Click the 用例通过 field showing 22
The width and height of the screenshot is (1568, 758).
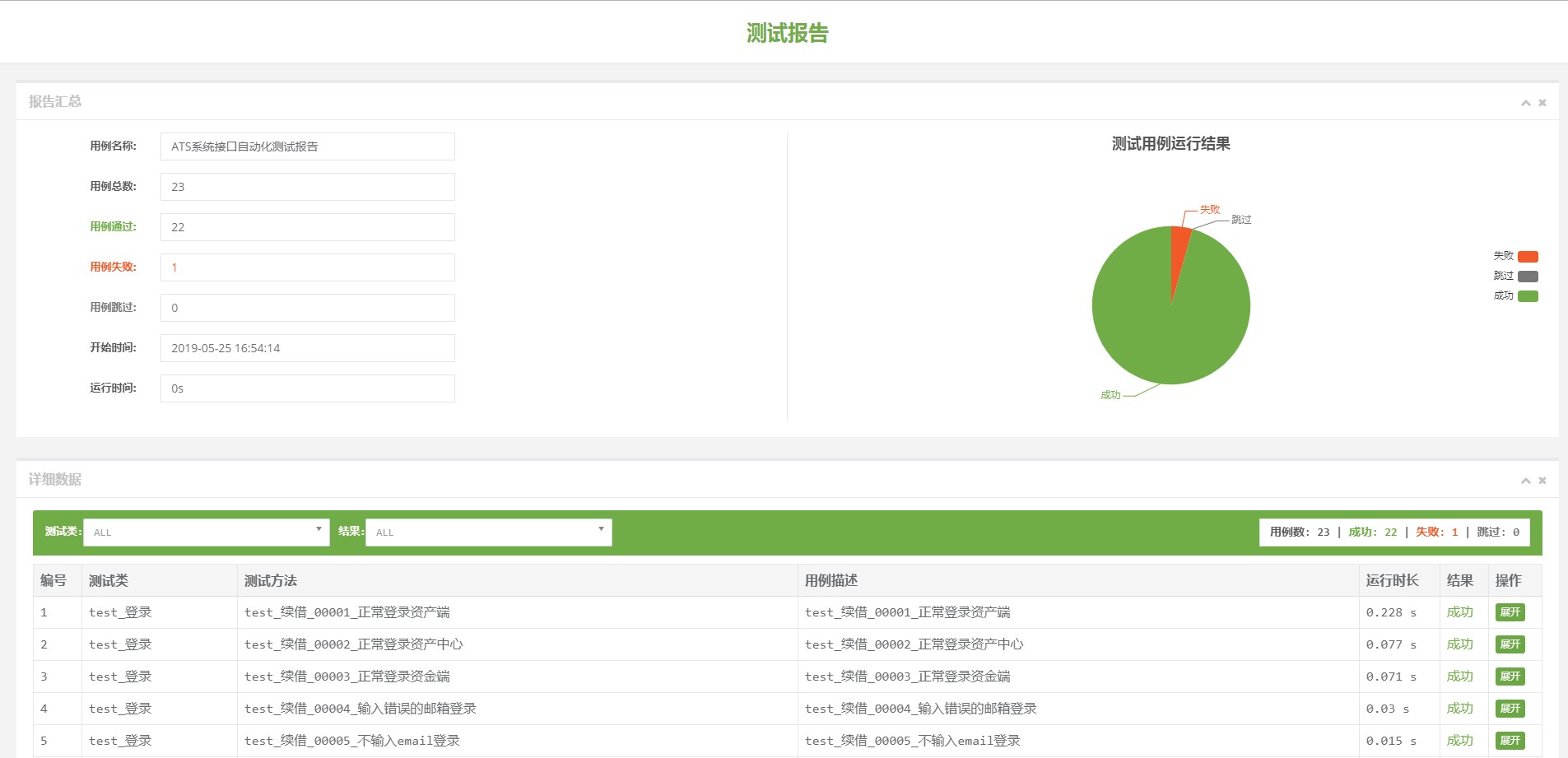click(x=308, y=227)
